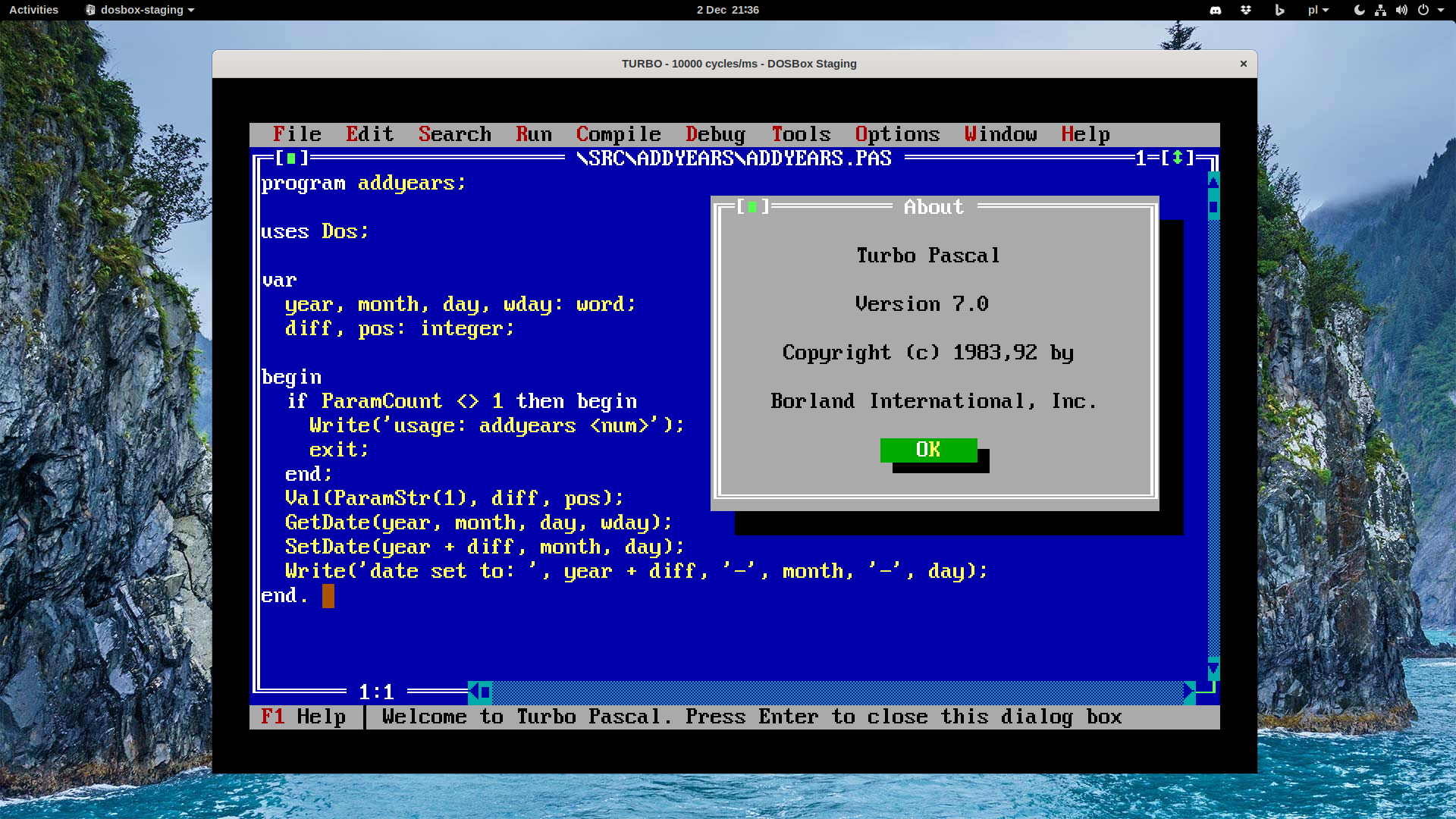Click the horizontal scrollbar right arrow
This screenshot has width=1456, height=819.
pyautogui.click(x=1189, y=692)
